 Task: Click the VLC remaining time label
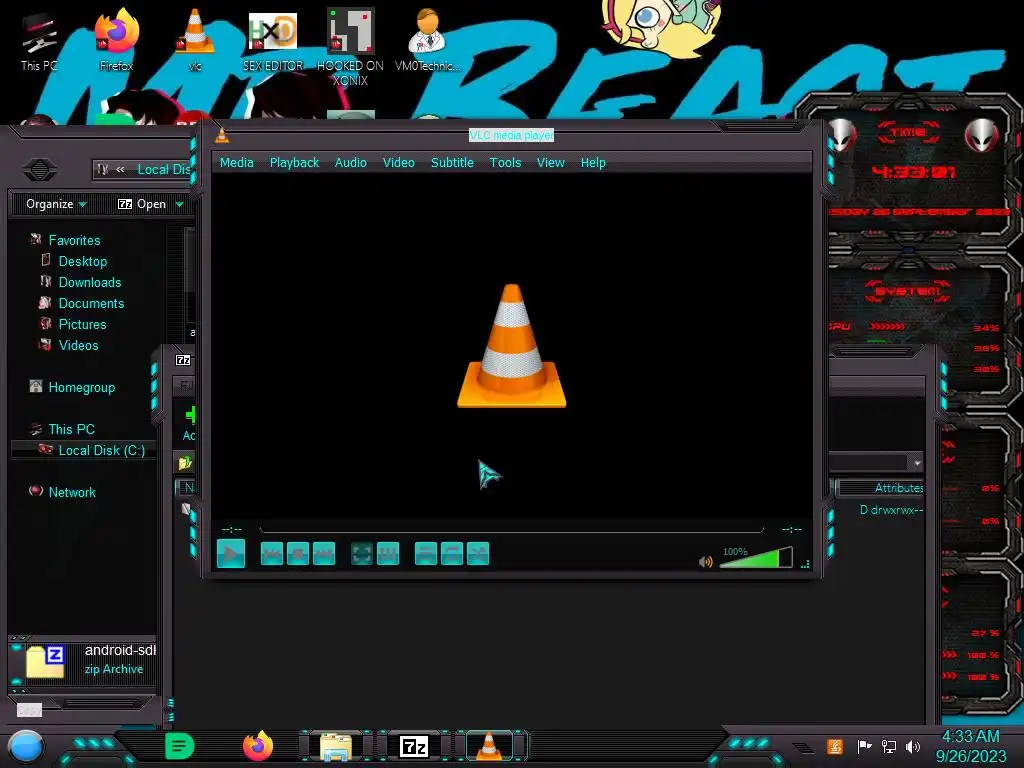point(792,529)
